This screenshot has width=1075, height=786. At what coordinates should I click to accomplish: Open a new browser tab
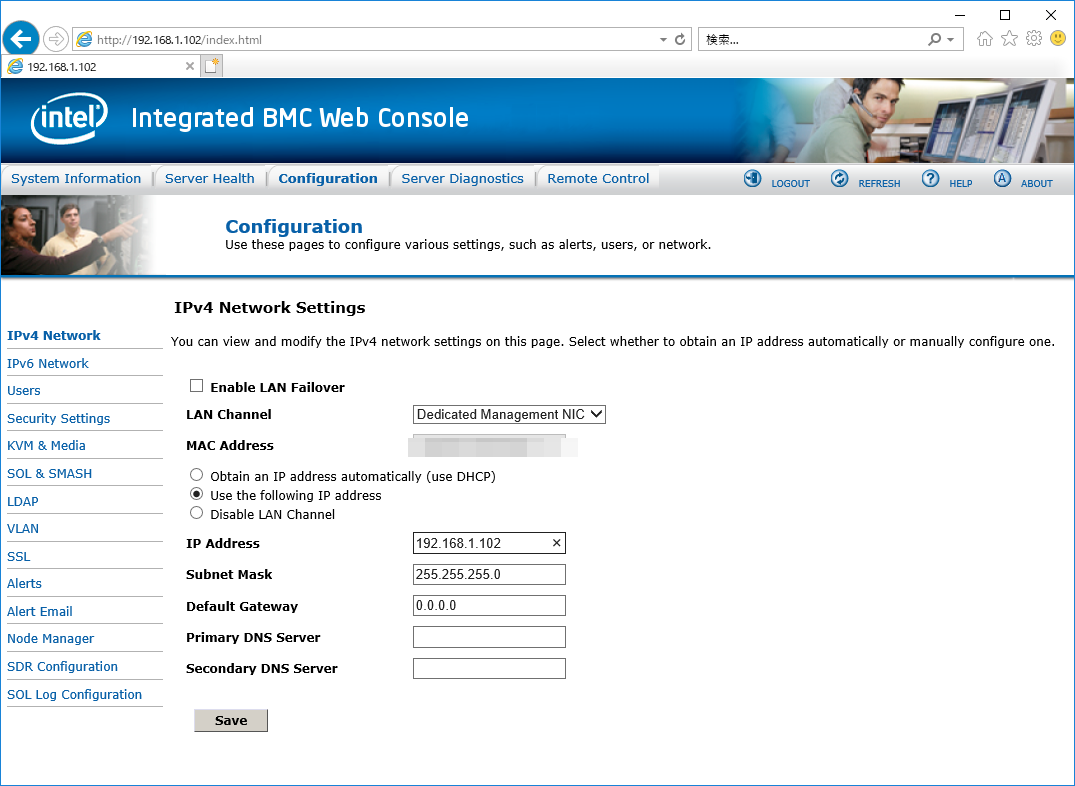(x=212, y=66)
